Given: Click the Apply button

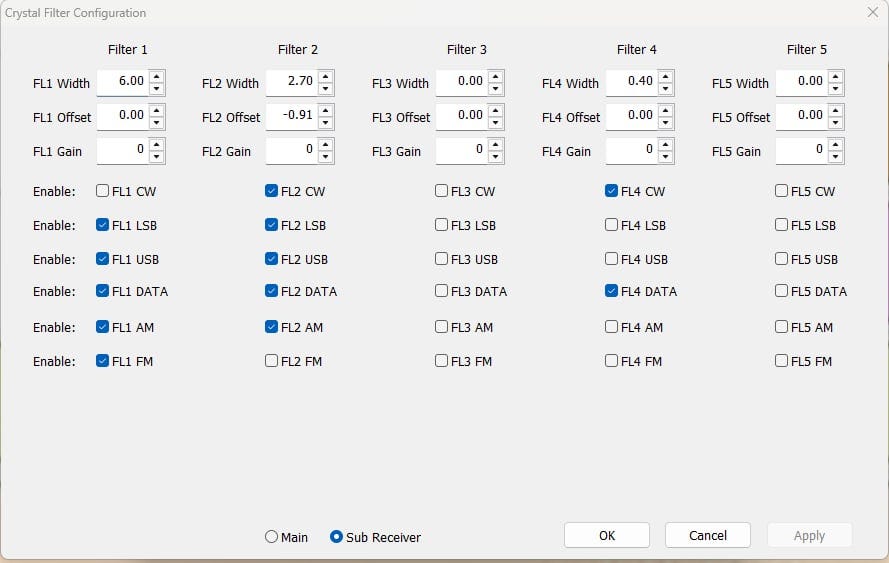Looking at the screenshot, I should pyautogui.click(x=809, y=535).
